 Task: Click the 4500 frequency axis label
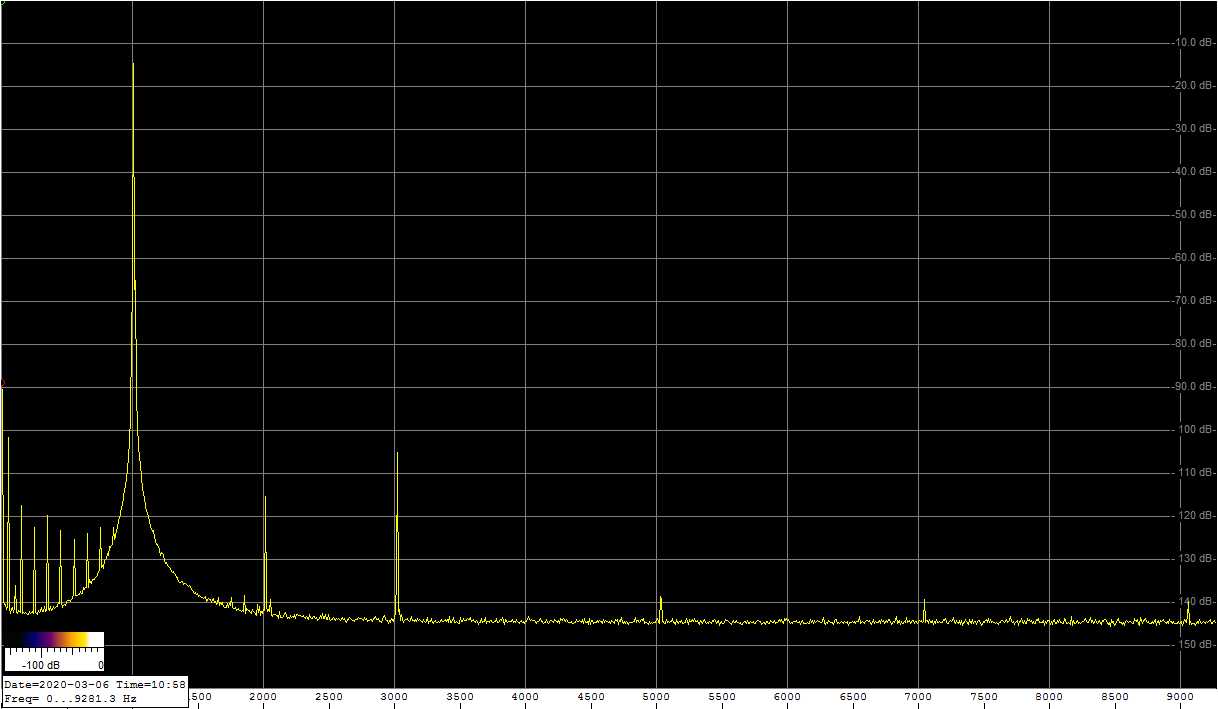click(x=590, y=697)
